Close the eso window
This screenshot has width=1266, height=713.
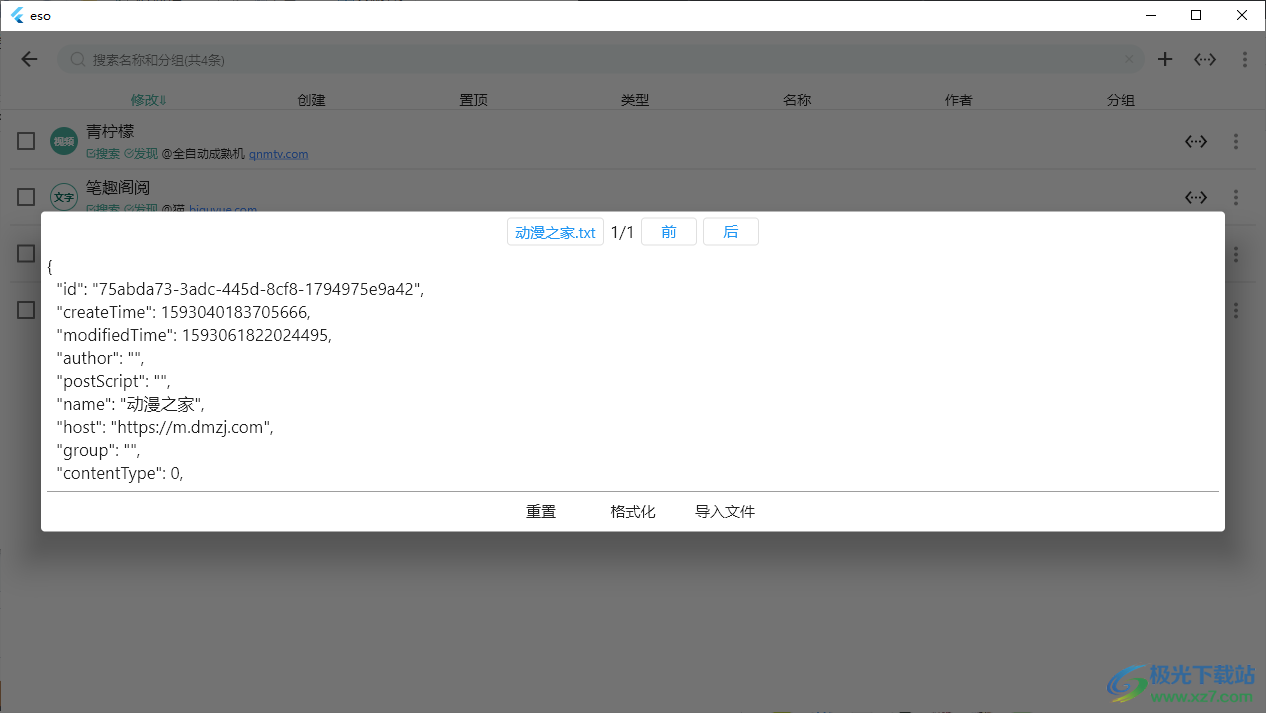[x=1242, y=15]
